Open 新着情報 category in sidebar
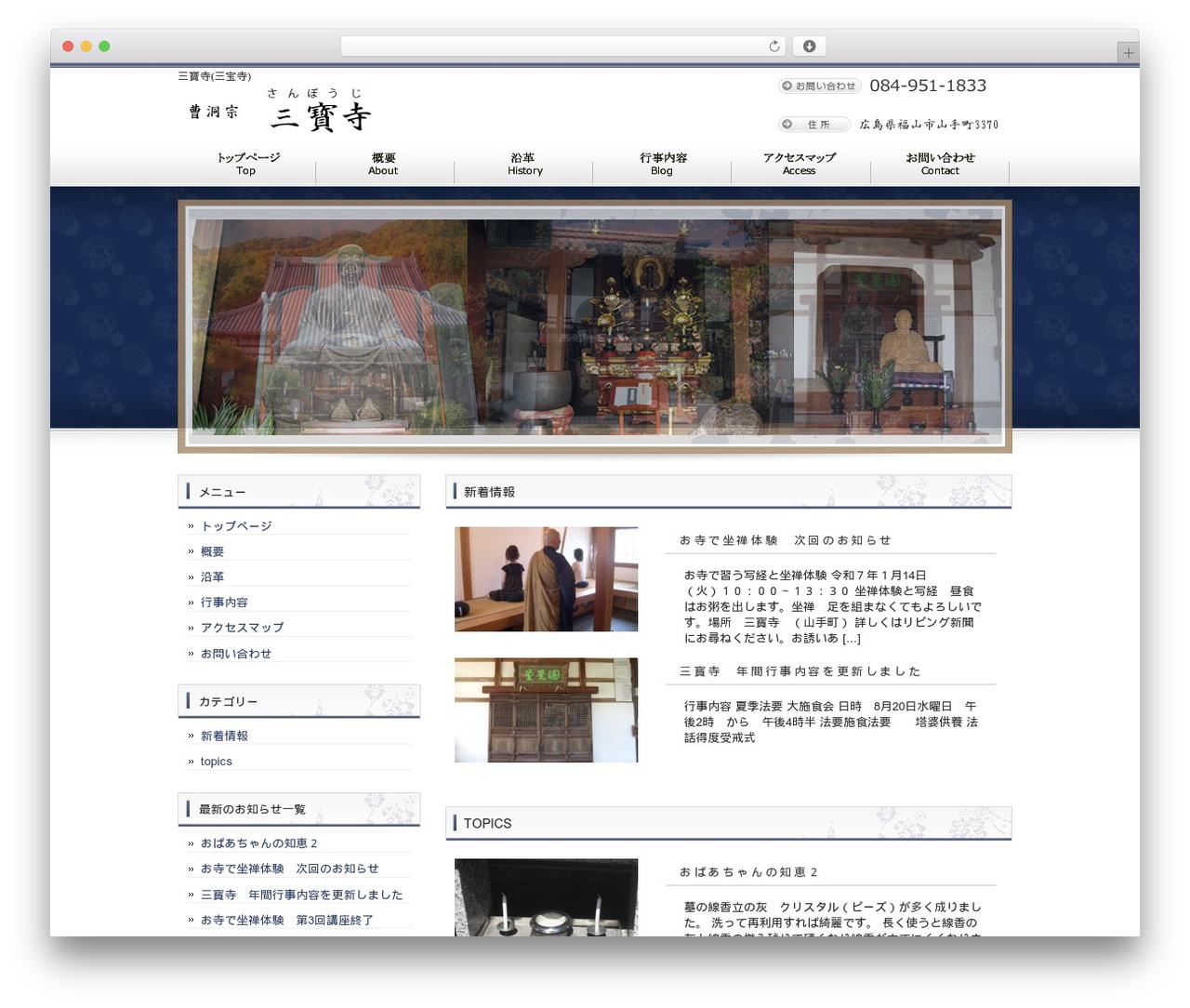1190x1008 pixels. pyautogui.click(x=224, y=736)
